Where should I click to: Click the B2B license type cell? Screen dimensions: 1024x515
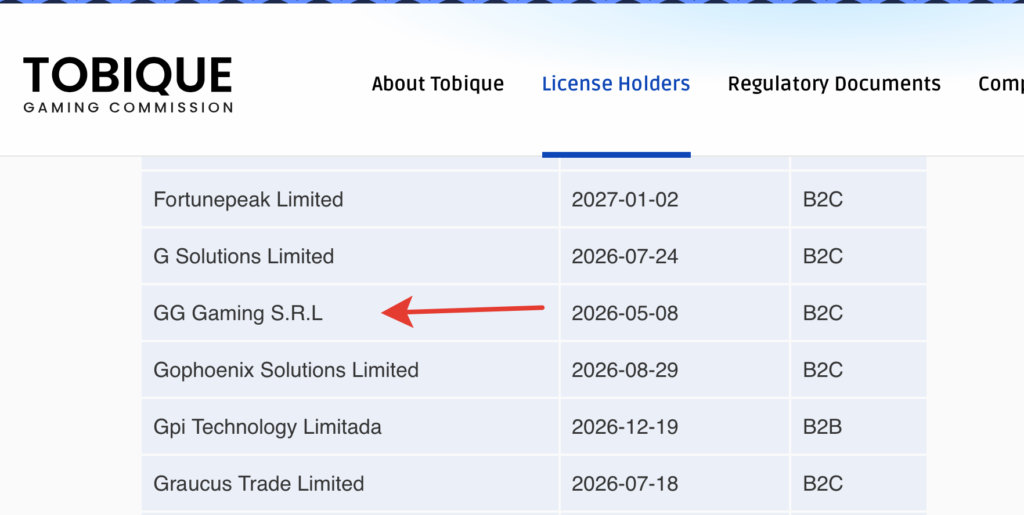(822, 427)
